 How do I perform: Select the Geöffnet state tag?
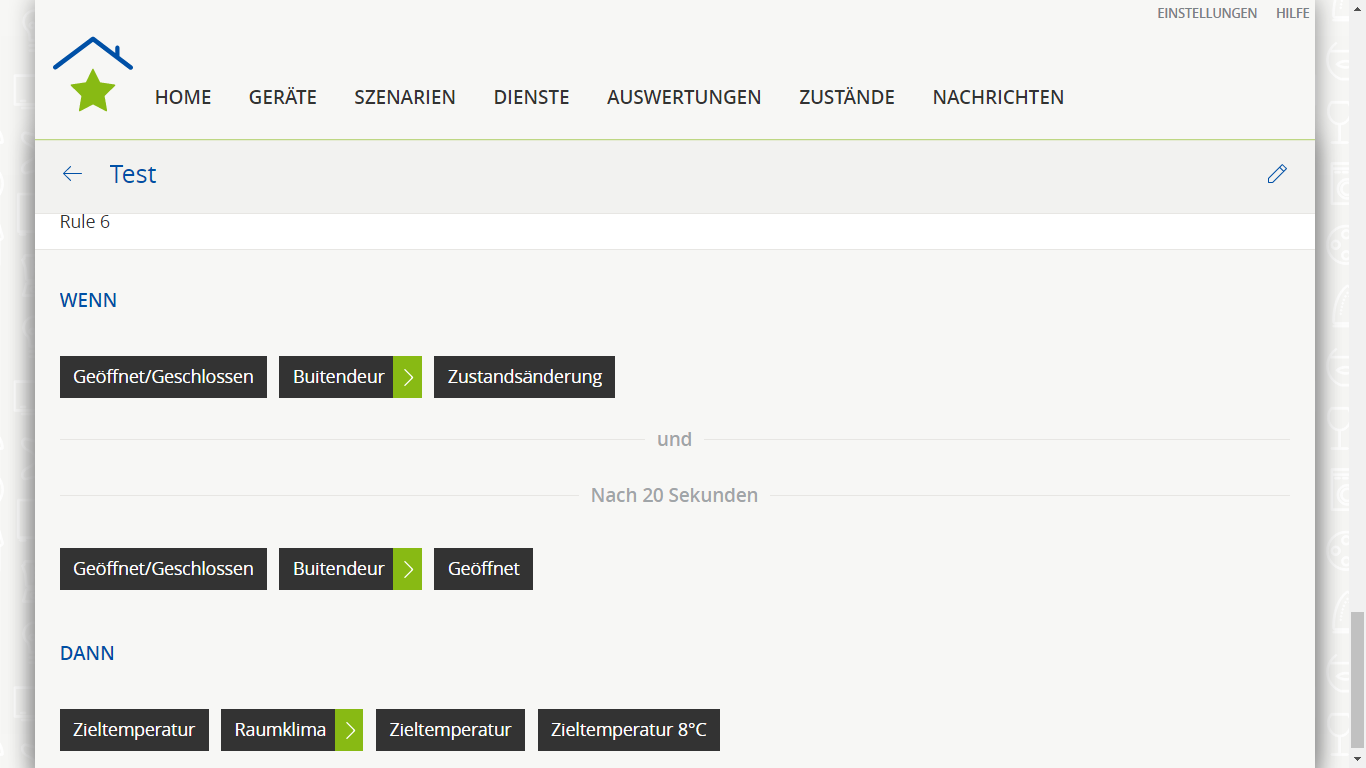point(483,569)
